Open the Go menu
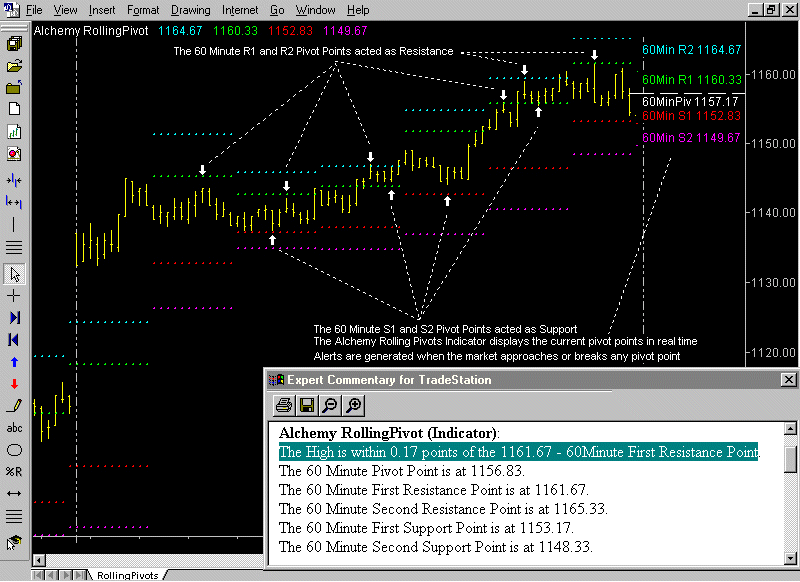Viewport: 800px width, 582px height. (x=277, y=10)
